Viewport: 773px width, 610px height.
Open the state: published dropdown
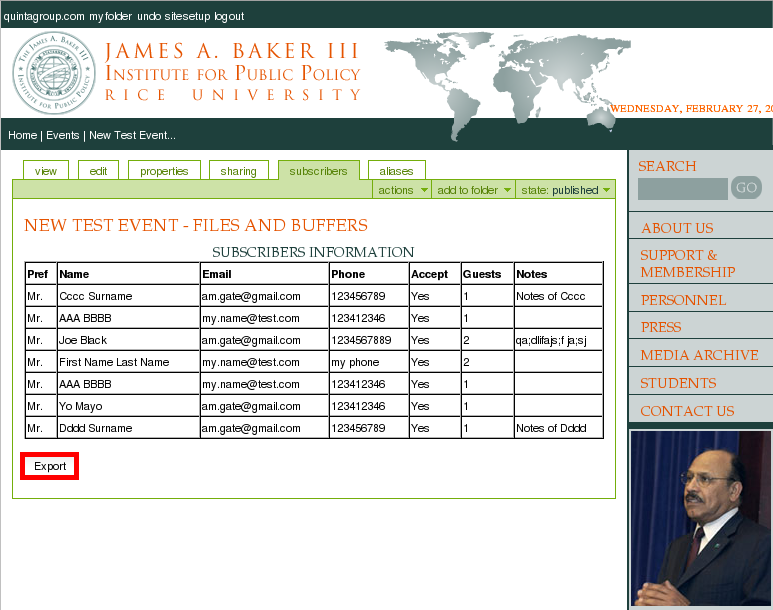[565, 190]
